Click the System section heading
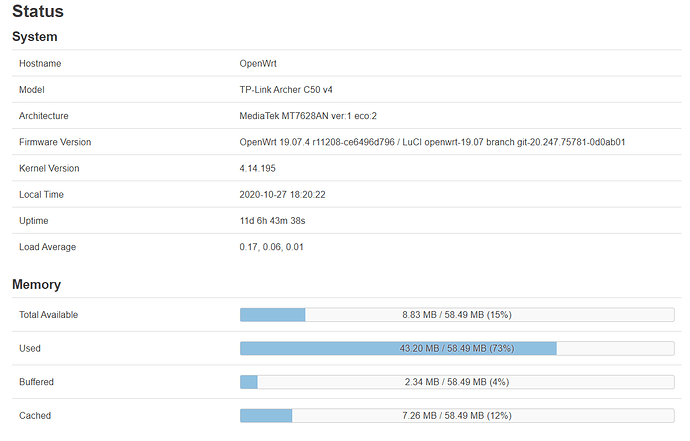Screen dimensions: 690x441 click(x=35, y=37)
